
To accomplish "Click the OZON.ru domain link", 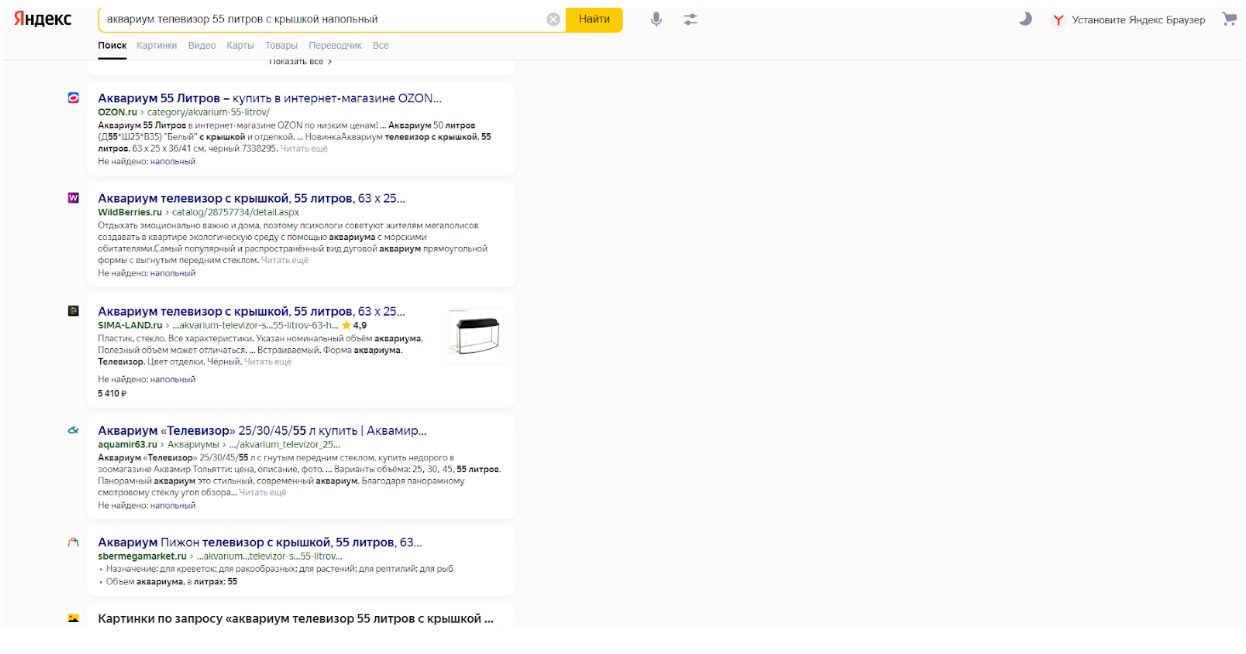I will pos(117,112).
